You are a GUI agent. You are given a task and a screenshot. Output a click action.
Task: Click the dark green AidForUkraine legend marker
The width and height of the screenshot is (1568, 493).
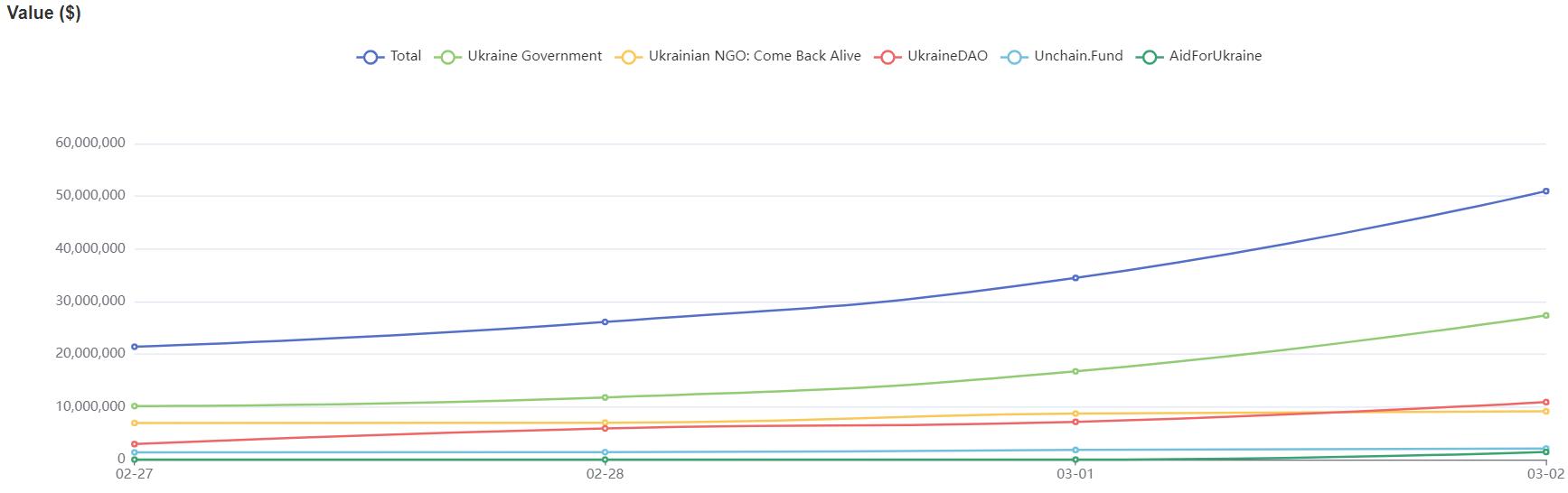click(1149, 57)
